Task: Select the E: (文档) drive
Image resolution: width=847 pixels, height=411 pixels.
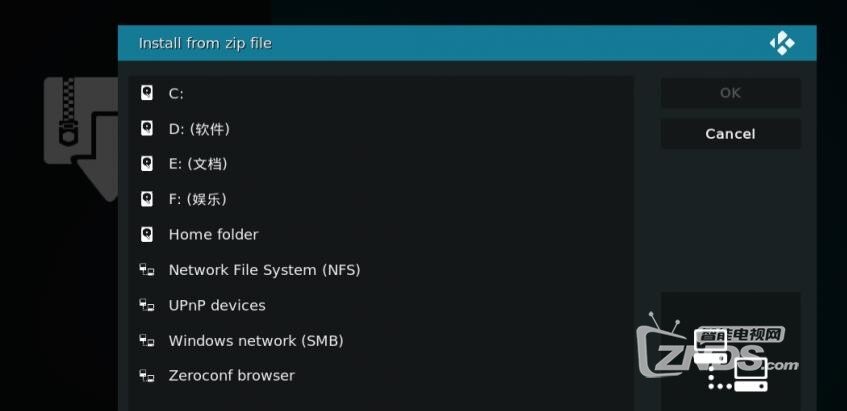Action: (x=381, y=164)
